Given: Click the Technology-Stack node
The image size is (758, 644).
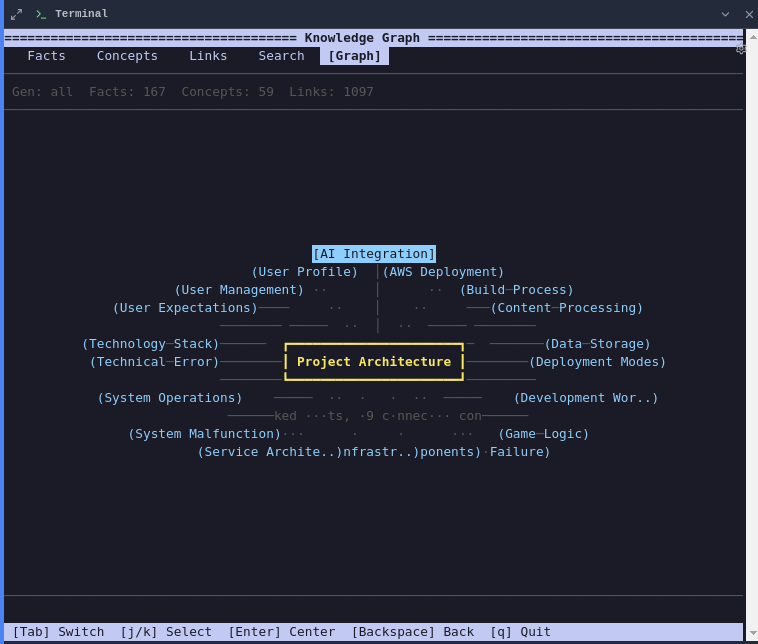Looking at the screenshot, I should [x=150, y=344].
